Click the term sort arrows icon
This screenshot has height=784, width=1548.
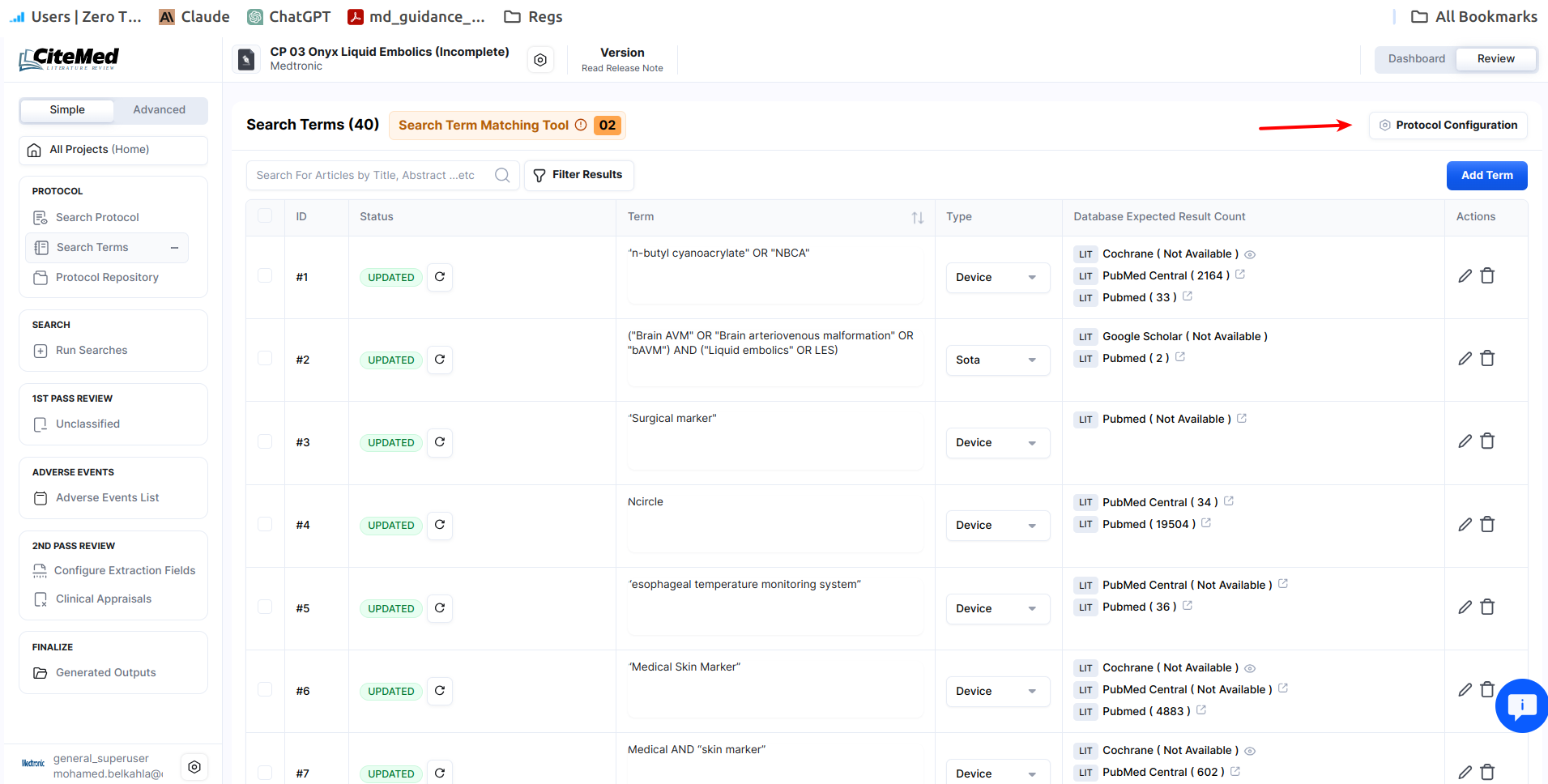tap(917, 217)
